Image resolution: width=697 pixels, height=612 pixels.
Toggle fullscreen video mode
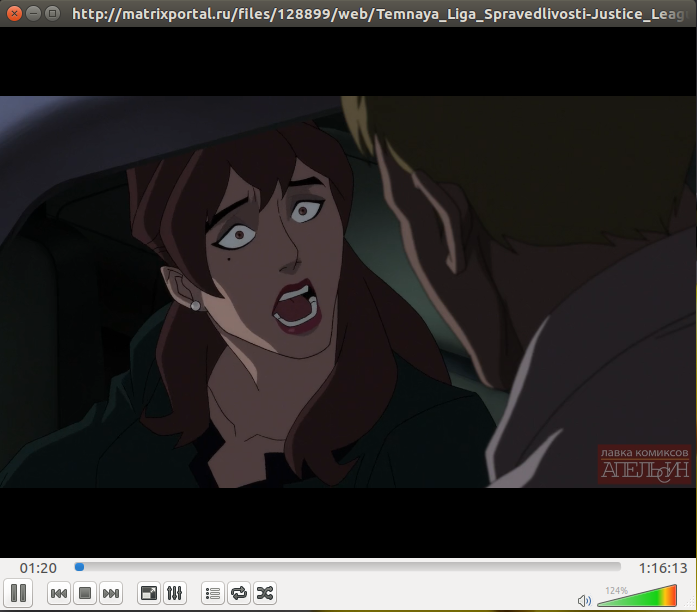[149, 593]
